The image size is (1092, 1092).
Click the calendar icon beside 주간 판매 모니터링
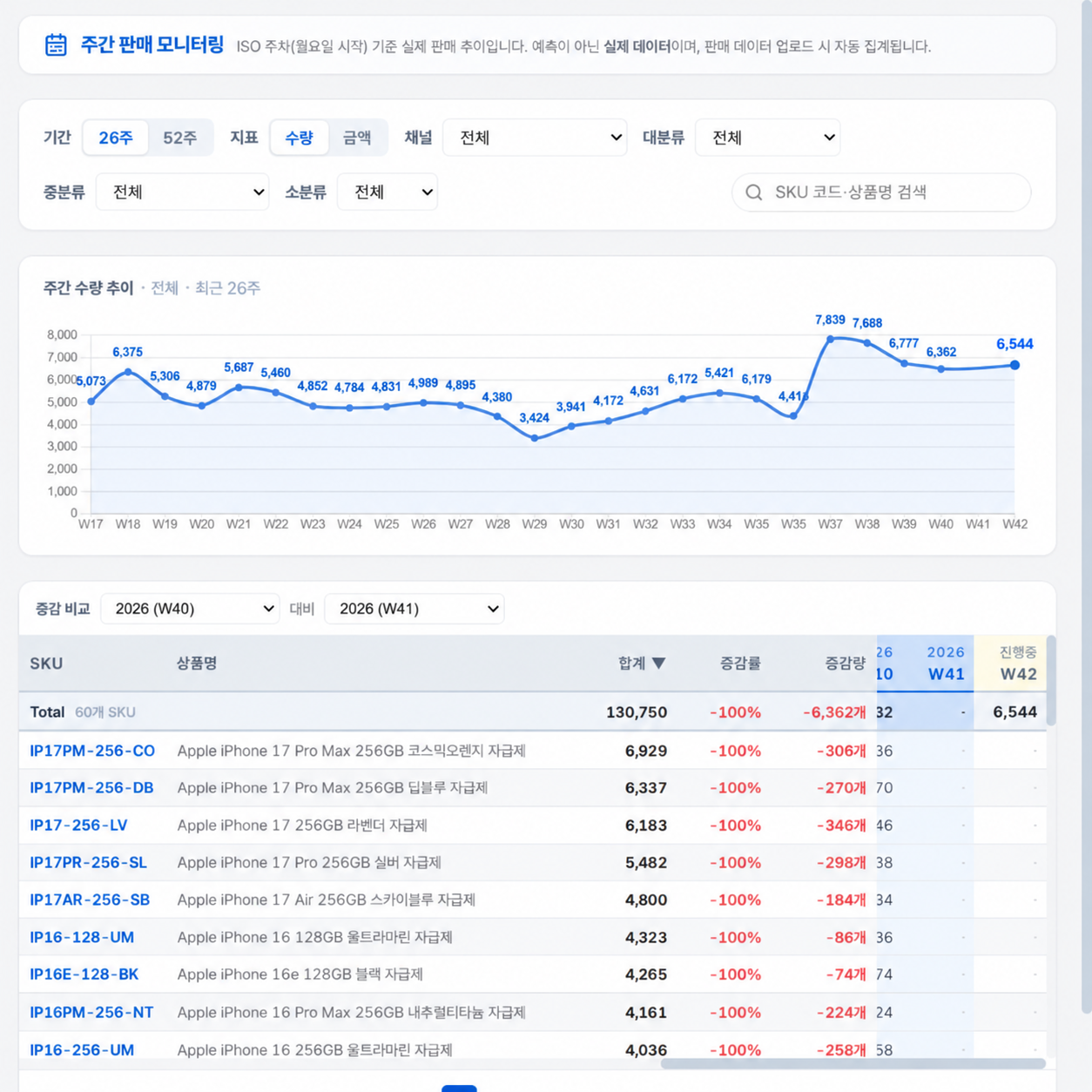[x=56, y=45]
